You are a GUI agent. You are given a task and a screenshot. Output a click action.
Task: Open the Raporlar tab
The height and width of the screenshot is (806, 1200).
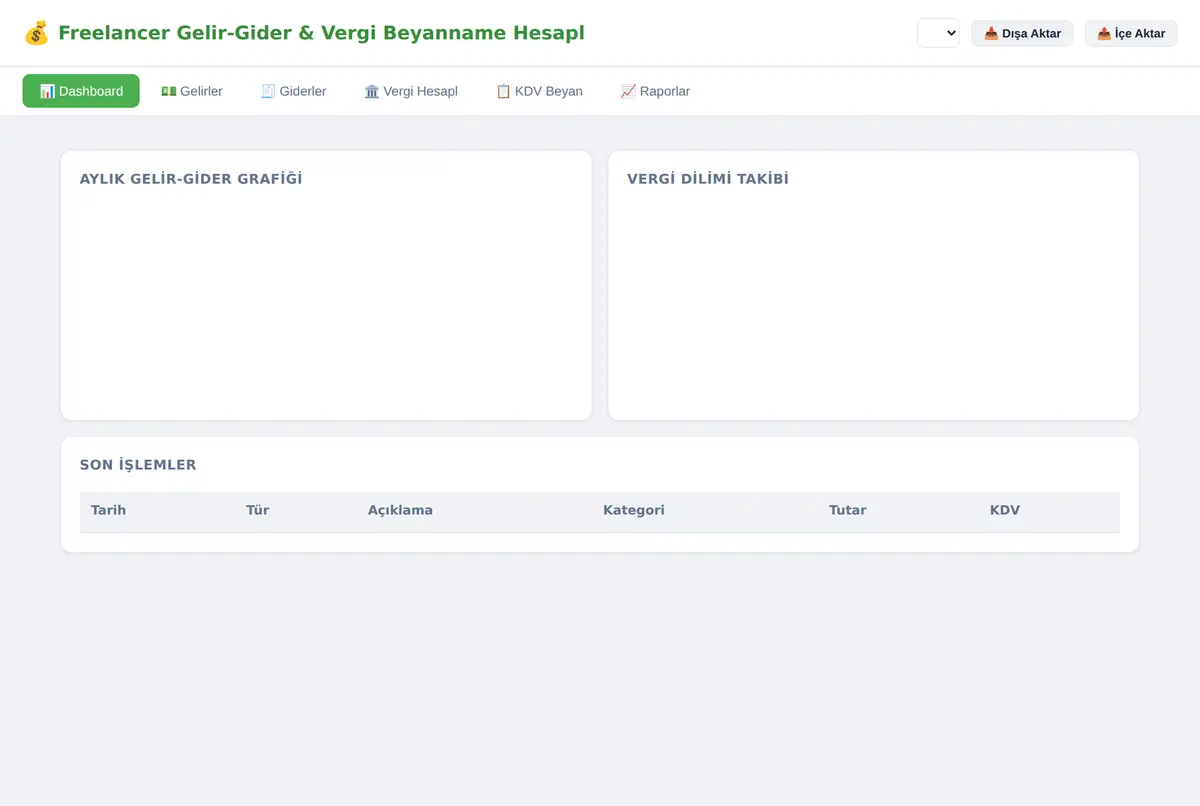[655, 91]
